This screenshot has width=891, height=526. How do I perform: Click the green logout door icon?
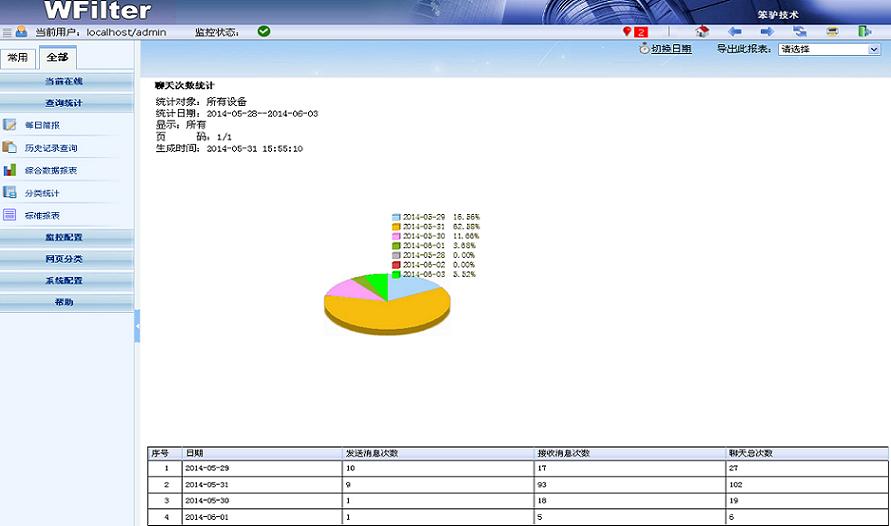coord(864,32)
